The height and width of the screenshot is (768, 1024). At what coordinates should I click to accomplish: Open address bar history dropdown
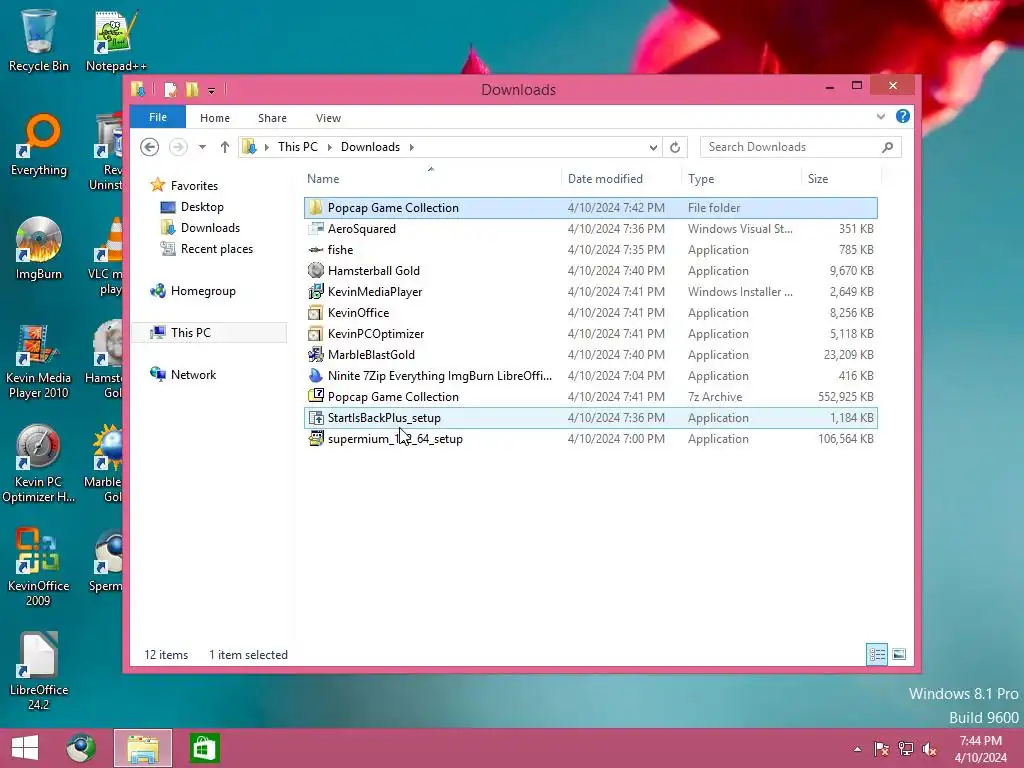(653, 147)
